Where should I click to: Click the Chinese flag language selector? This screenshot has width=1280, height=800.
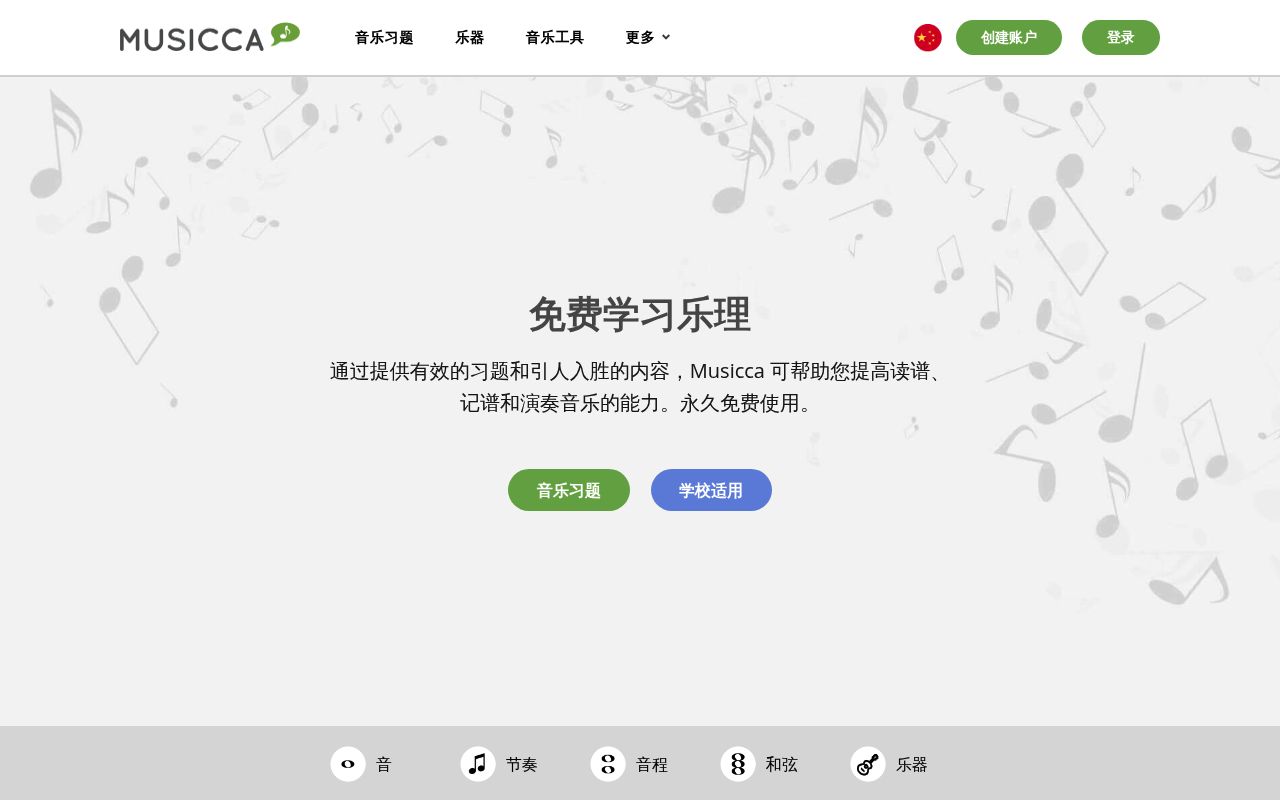pyautogui.click(x=927, y=38)
